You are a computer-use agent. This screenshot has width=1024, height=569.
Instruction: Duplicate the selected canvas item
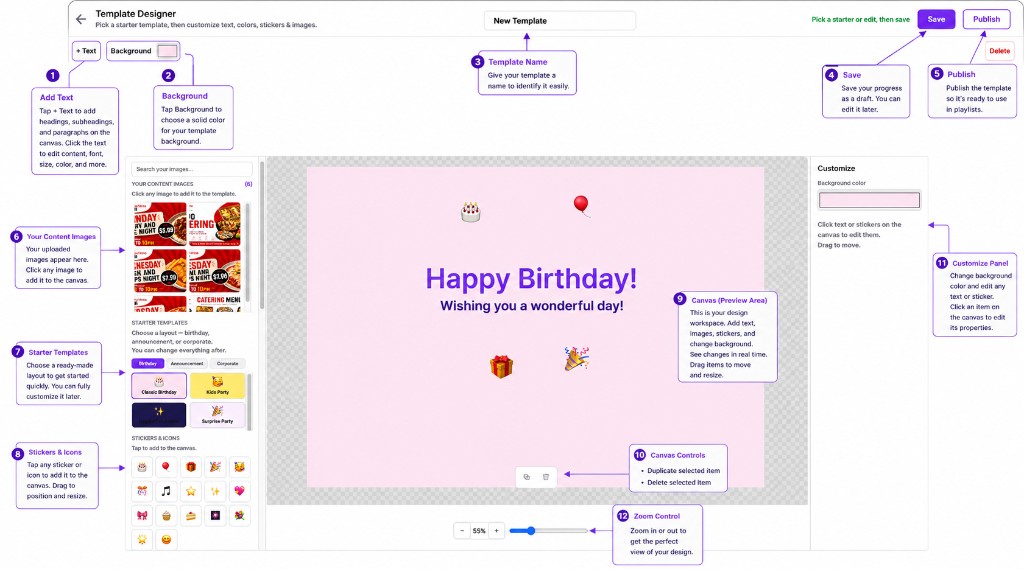click(527, 477)
